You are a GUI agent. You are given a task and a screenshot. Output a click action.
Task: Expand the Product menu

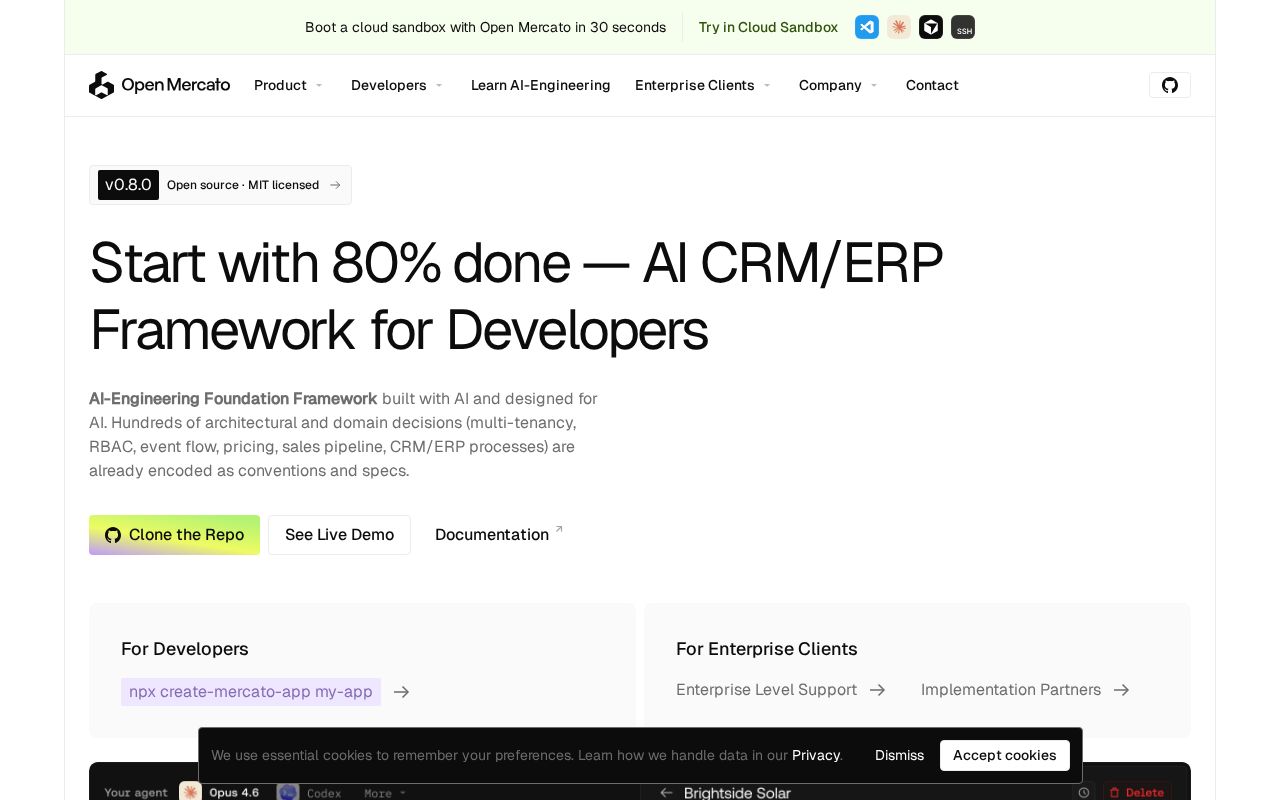tap(288, 85)
